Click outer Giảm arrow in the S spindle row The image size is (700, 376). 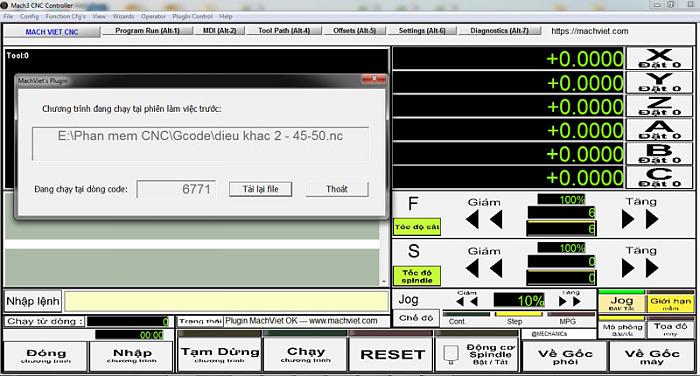472,268
